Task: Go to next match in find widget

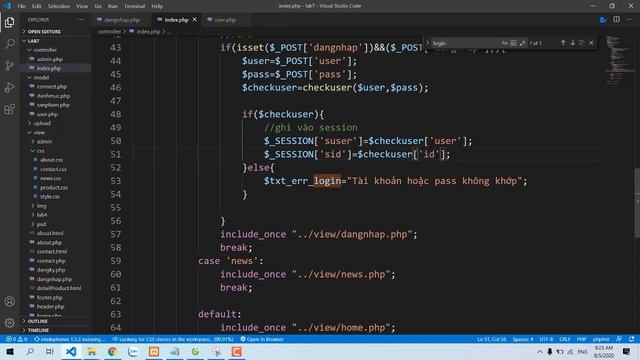Action: tap(572, 43)
